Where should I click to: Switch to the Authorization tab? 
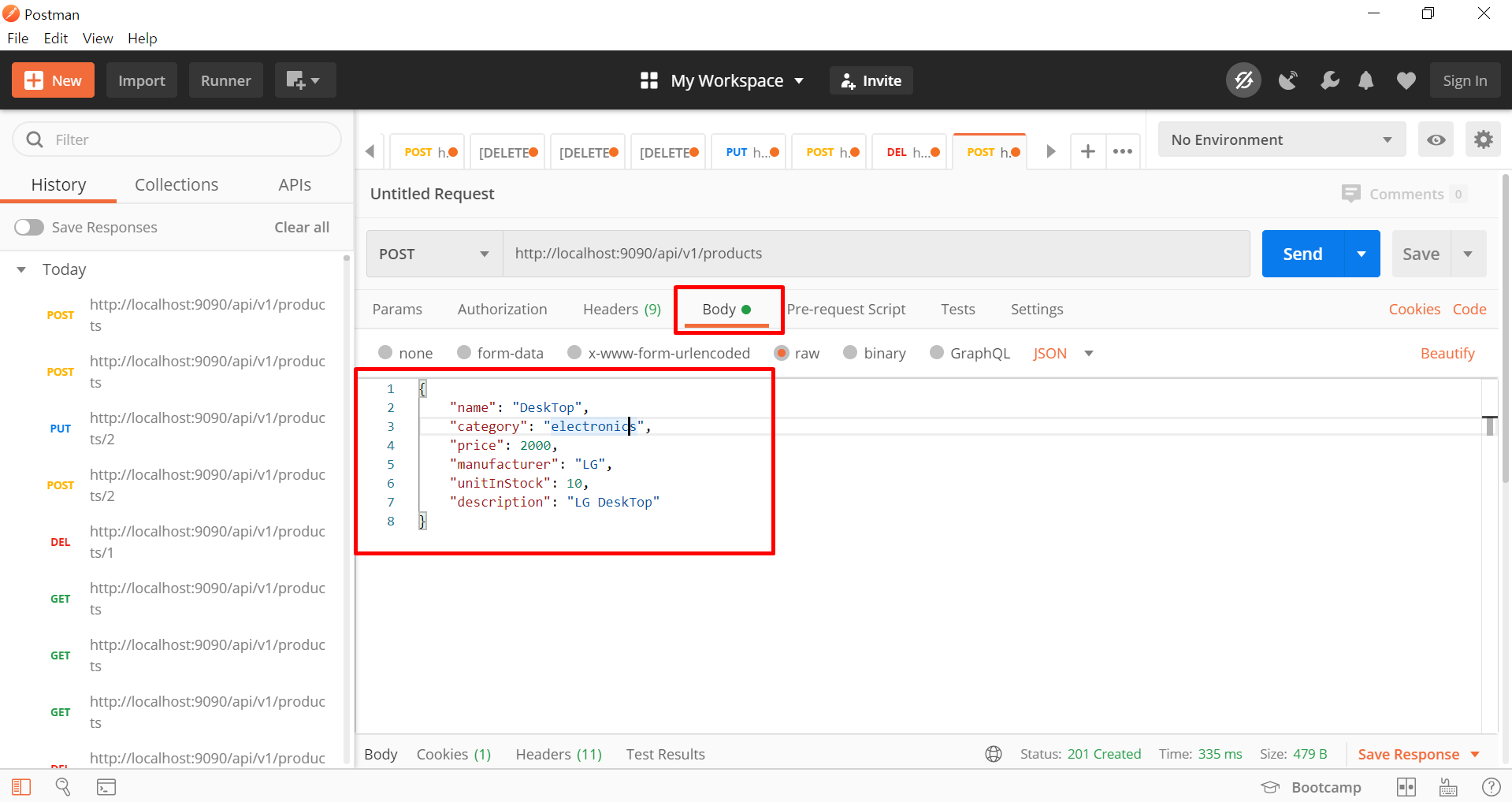click(x=502, y=309)
